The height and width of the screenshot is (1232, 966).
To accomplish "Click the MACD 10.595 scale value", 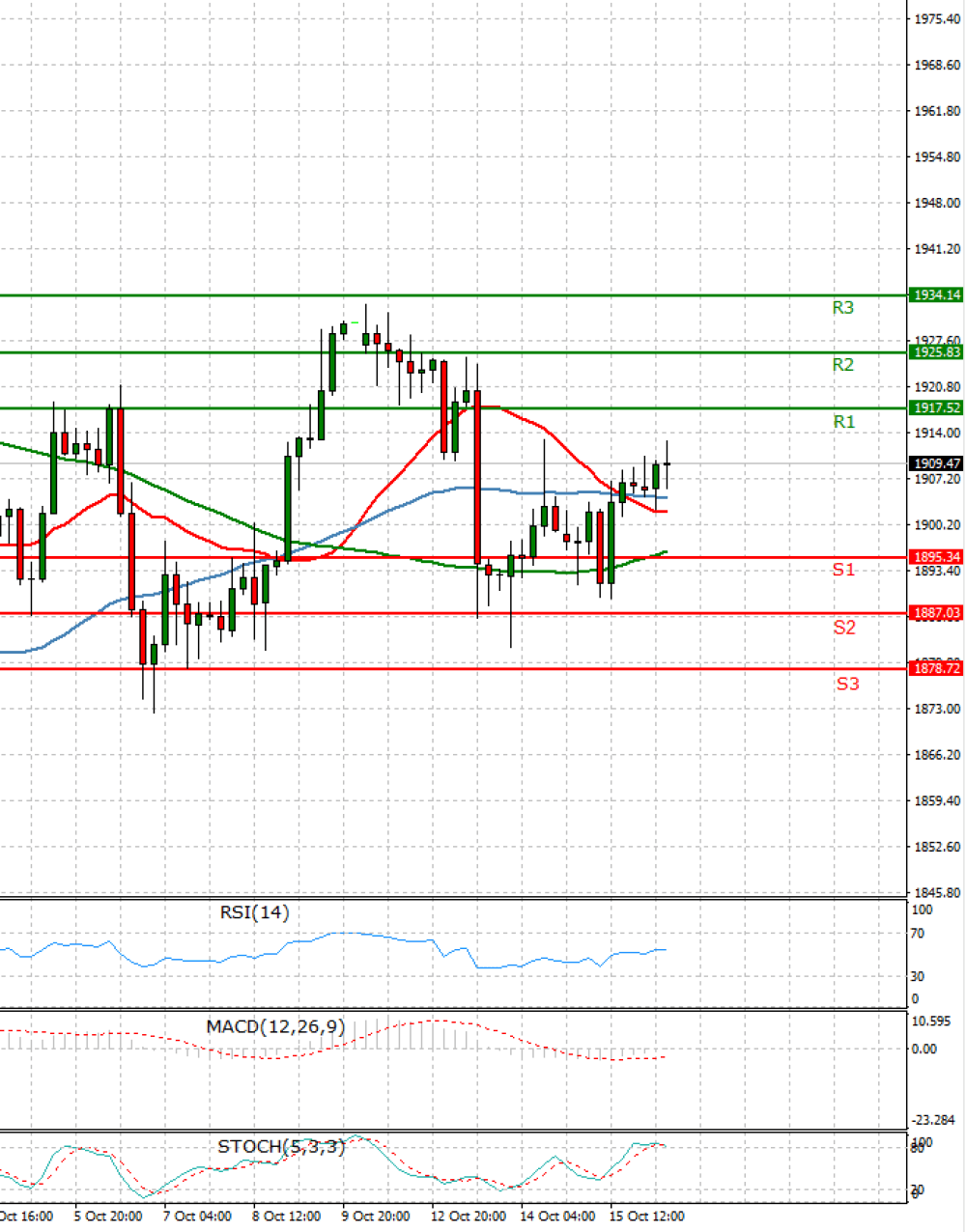I will point(931,1022).
